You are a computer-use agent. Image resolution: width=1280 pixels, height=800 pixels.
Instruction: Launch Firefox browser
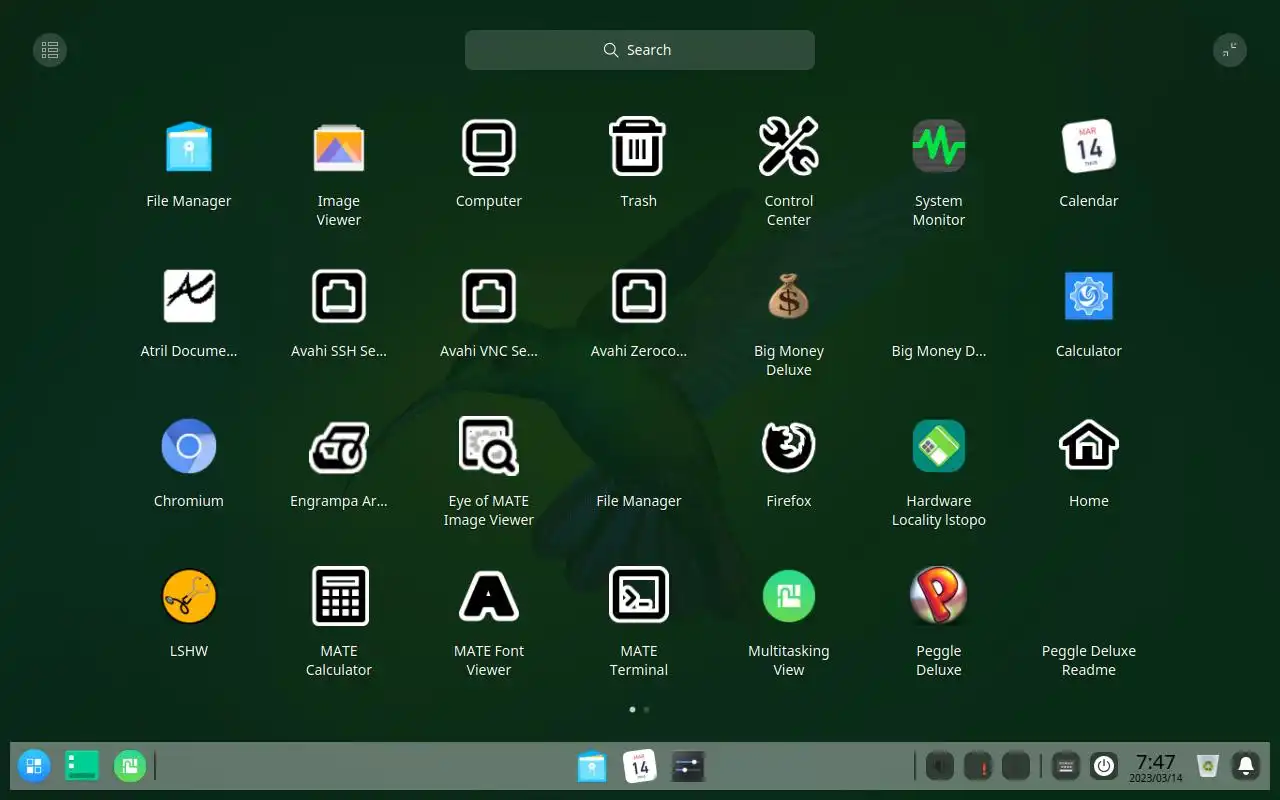pyautogui.click(x=789, y=447)
